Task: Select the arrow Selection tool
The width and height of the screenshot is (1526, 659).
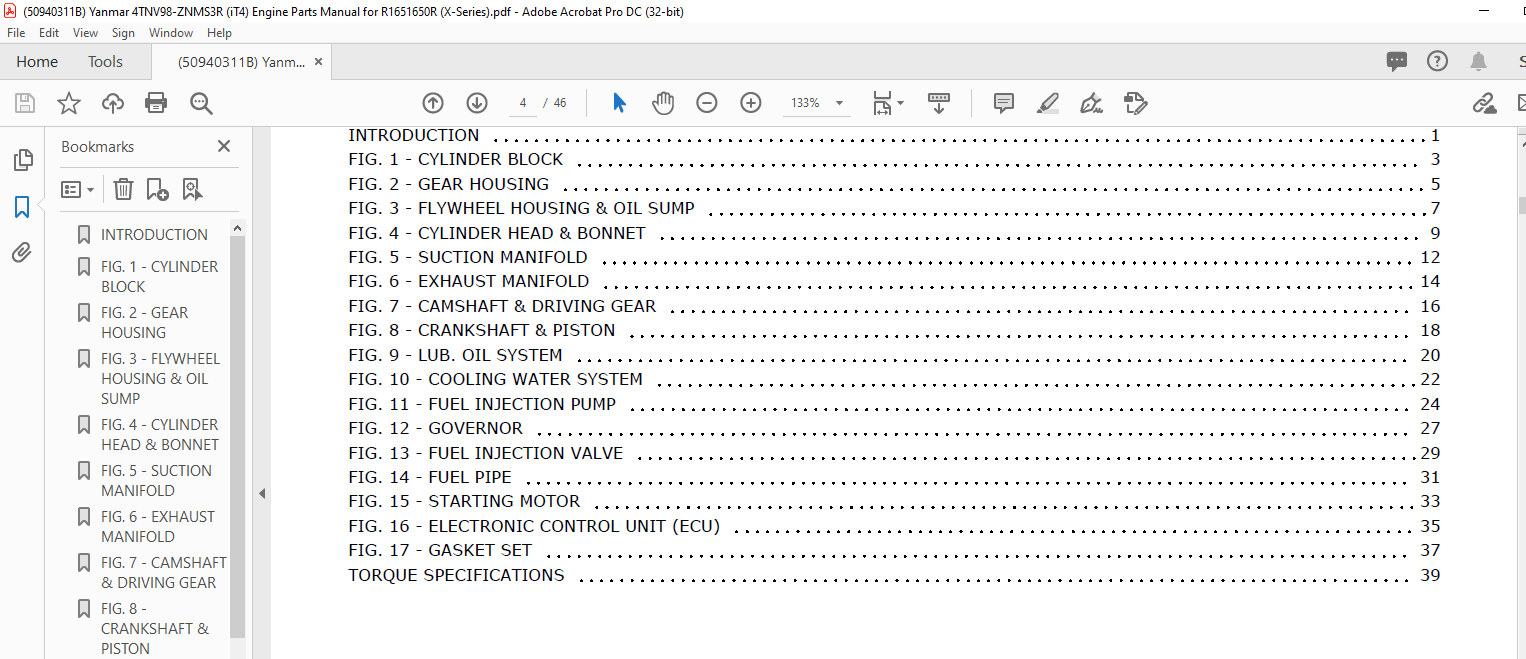Action: 619,103
